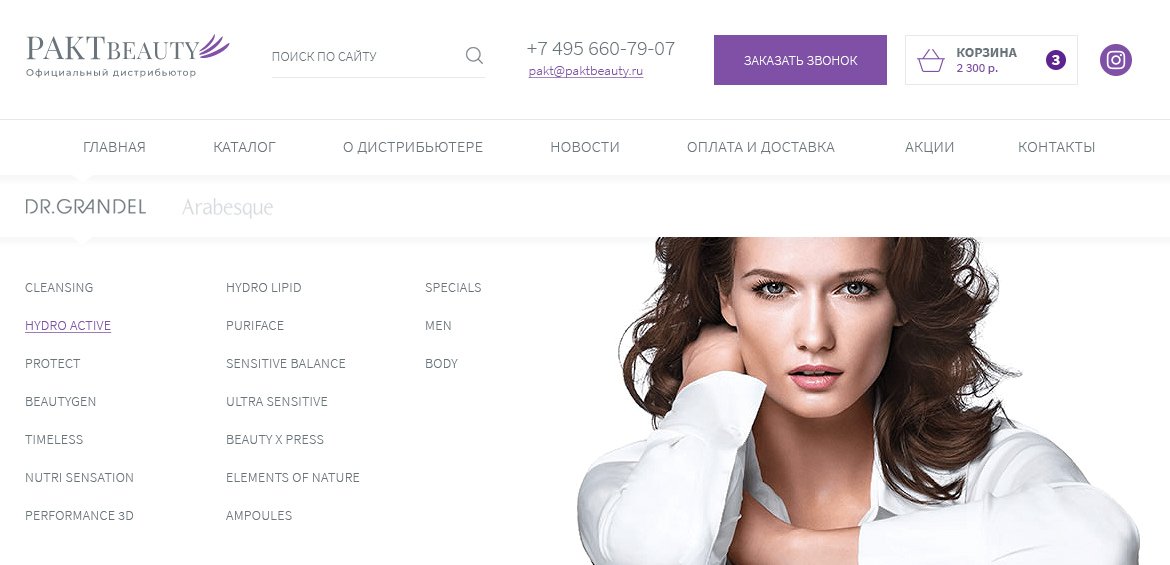Click the search magnifier icon
This screenshot has width=1170, height=565.
tap(474, 56)
